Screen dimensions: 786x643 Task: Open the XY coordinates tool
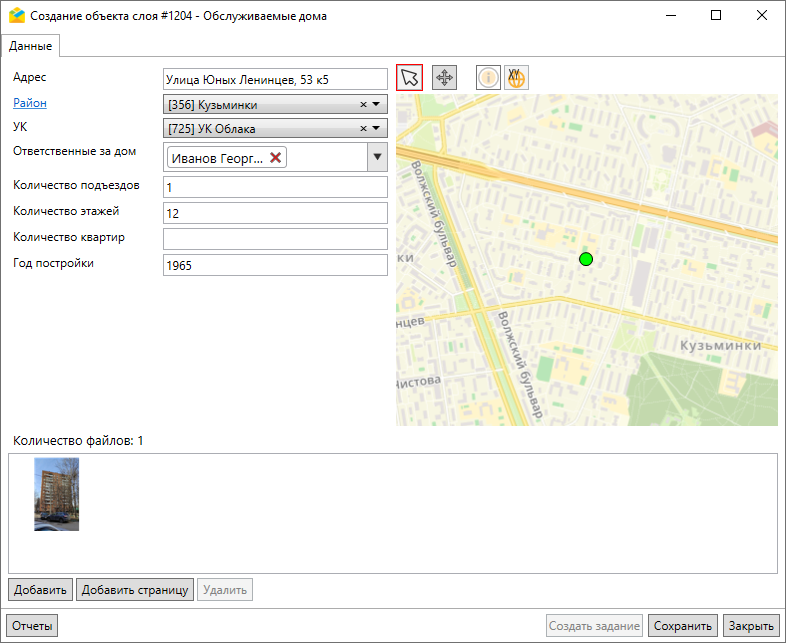515,78
